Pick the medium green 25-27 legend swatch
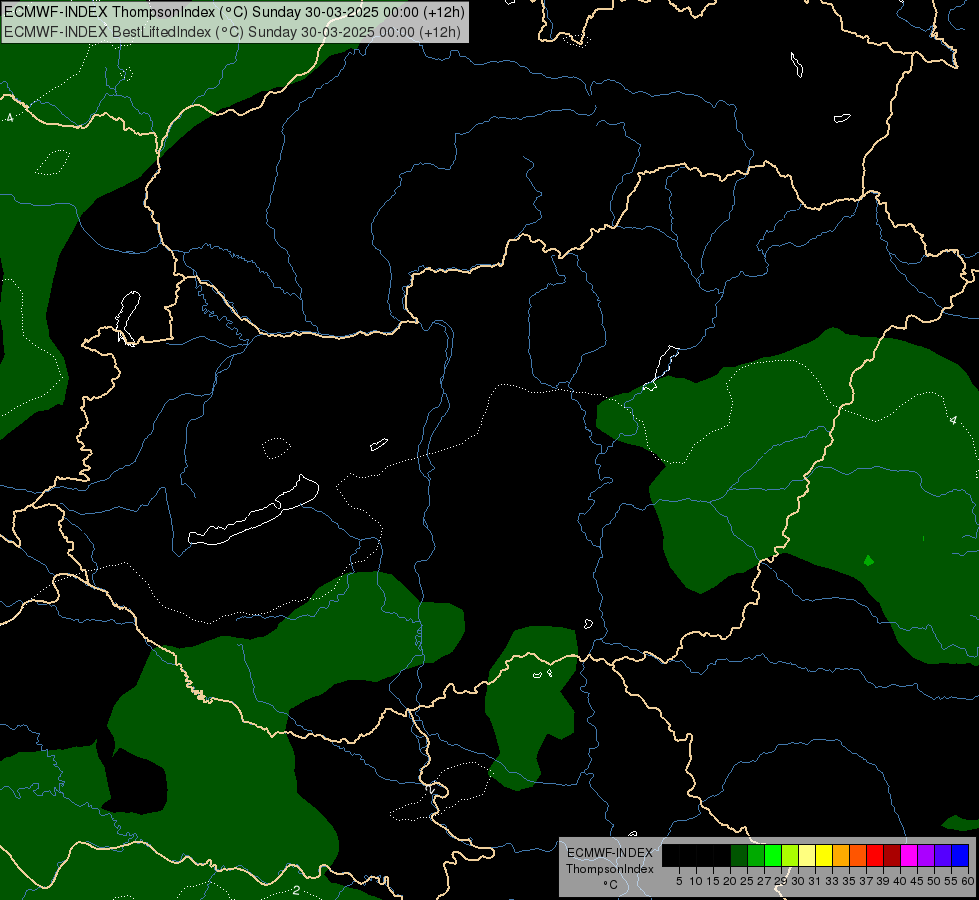This screenshot has height=900, width=979. click(x=756, y=856)
